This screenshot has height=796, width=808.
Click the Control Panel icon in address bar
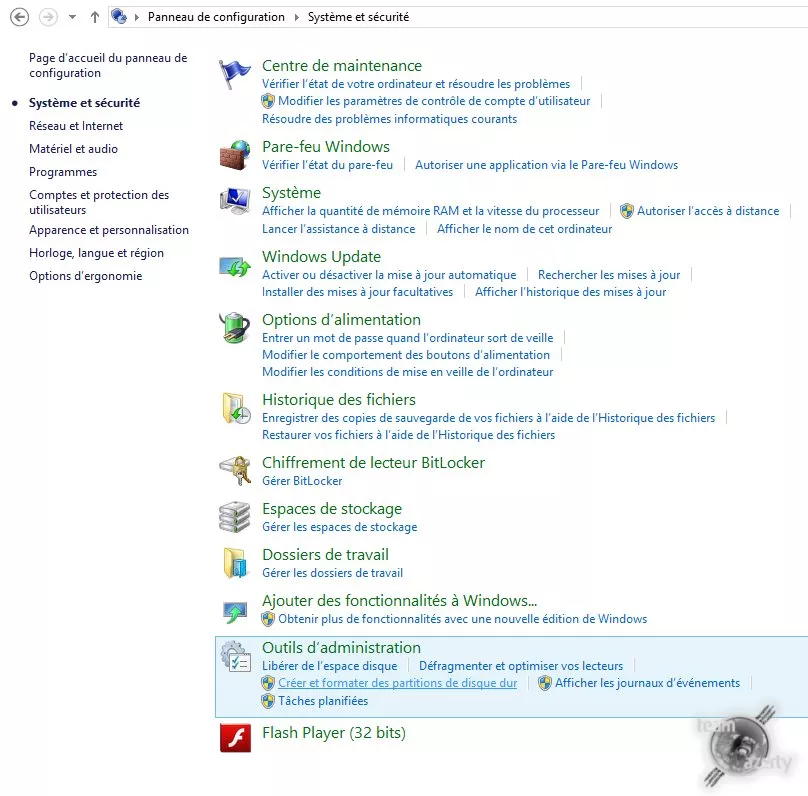point(119,16)
